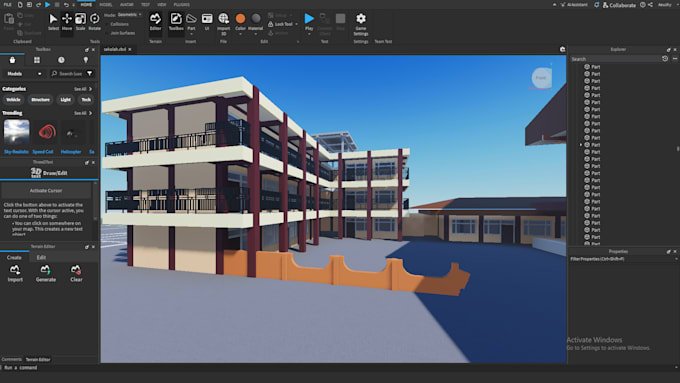Click the small blue play icon in quick access bar
This screenshot has width=680, height=383.
point(48,4)
